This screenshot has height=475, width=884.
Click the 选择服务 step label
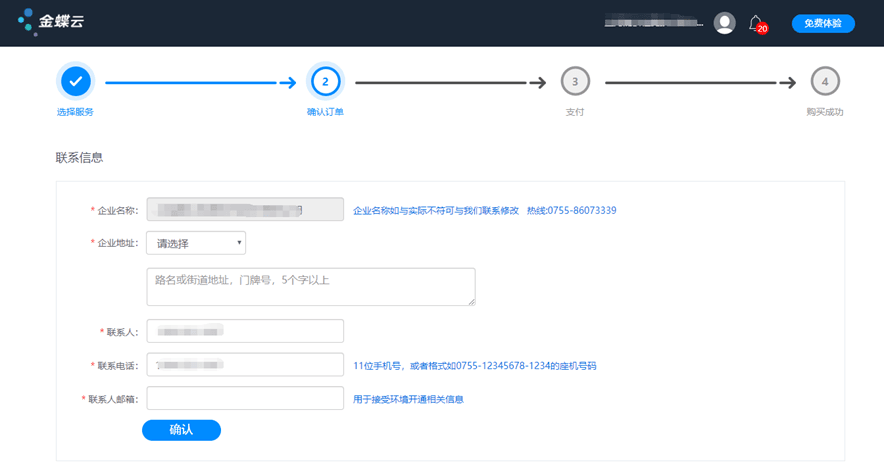coord(75,112)
